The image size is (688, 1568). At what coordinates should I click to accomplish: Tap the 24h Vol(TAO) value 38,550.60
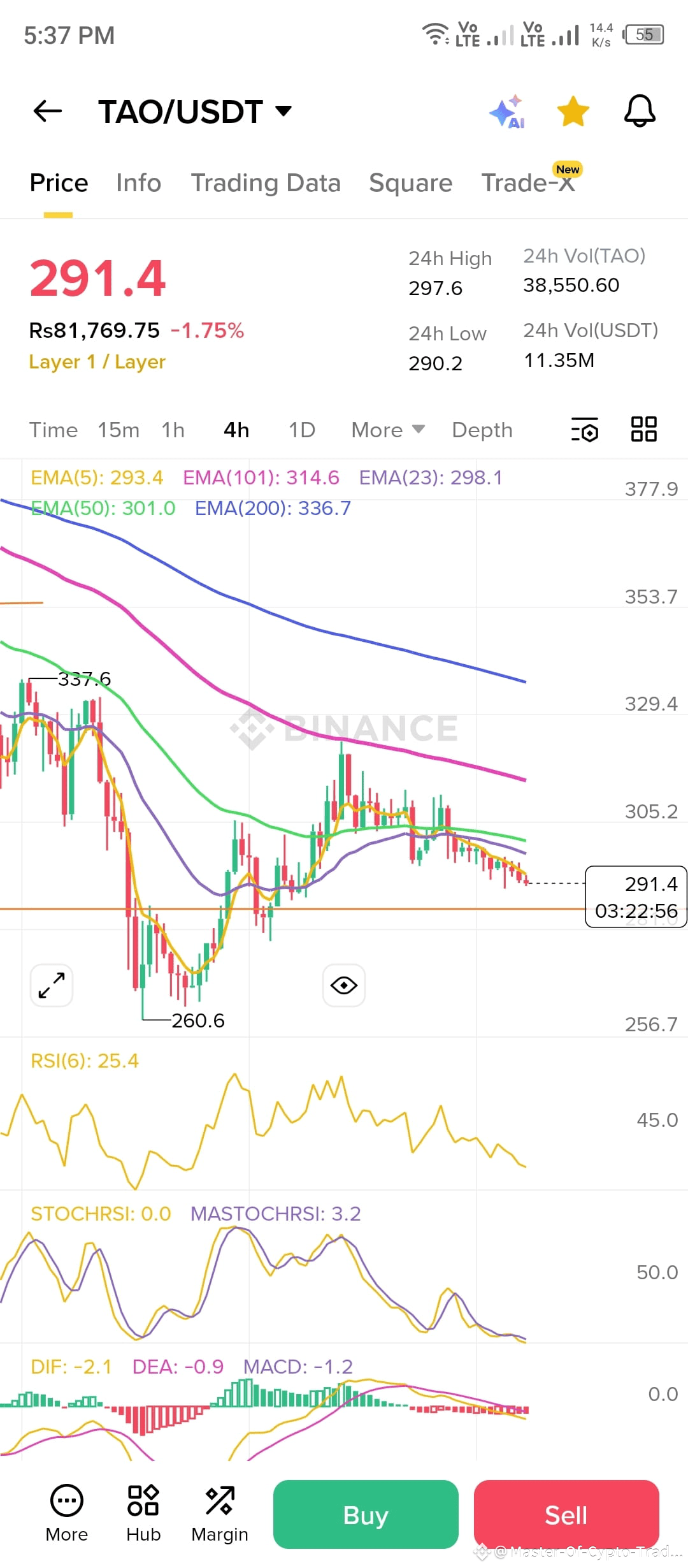571,285
